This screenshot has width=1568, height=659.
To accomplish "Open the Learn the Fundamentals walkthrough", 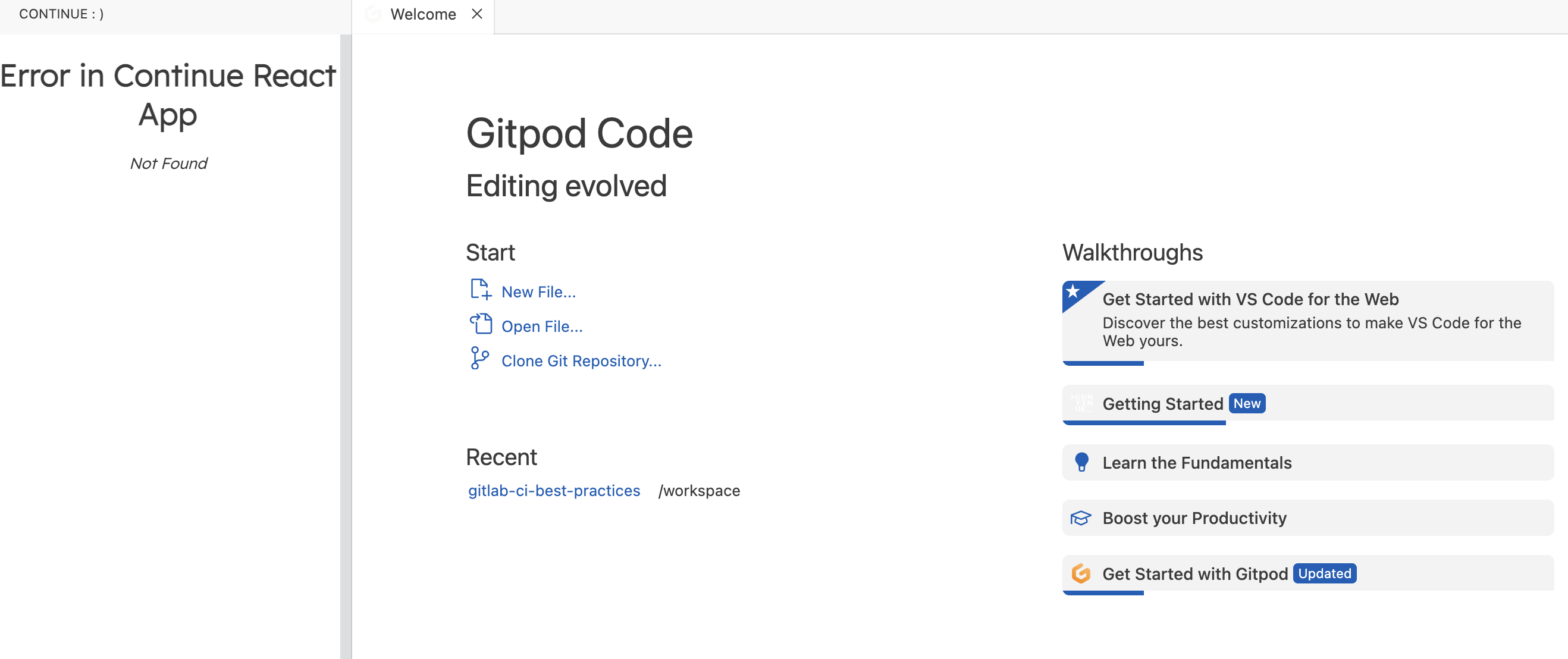I will 1197,462.
